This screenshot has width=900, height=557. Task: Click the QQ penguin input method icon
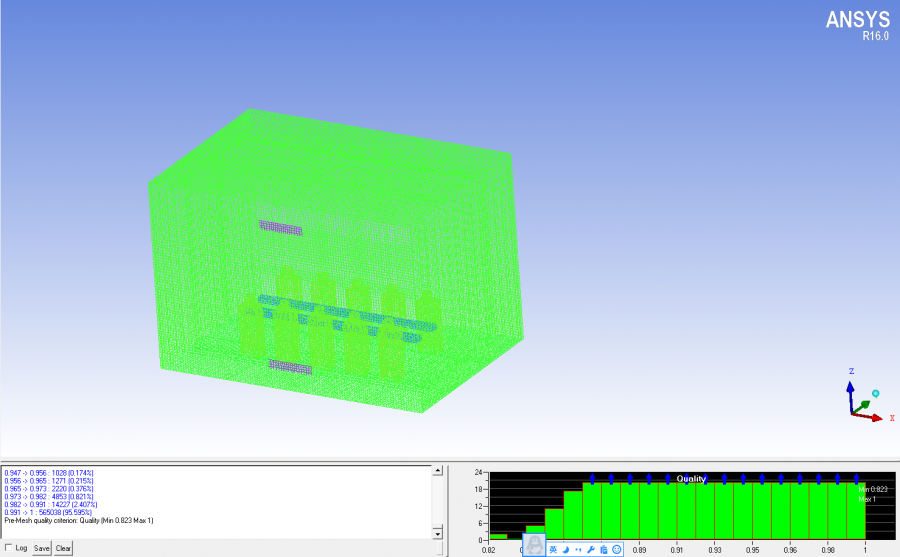[534, 546]
